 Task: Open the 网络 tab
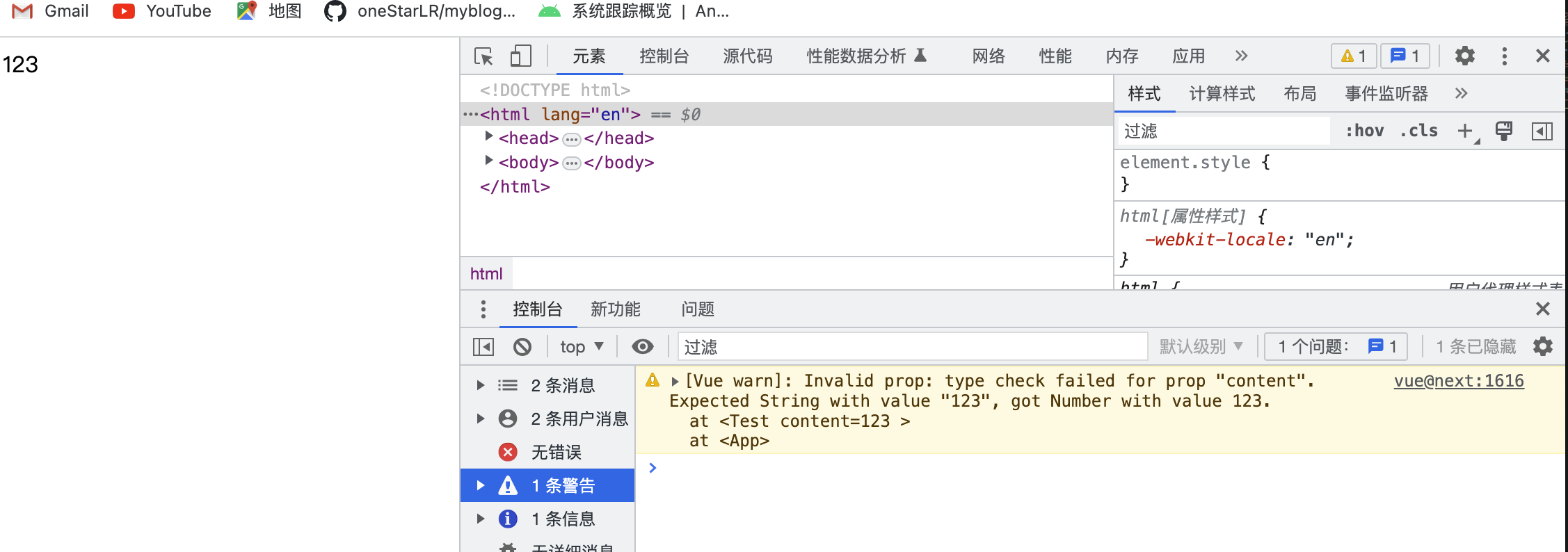pos(989,56)
